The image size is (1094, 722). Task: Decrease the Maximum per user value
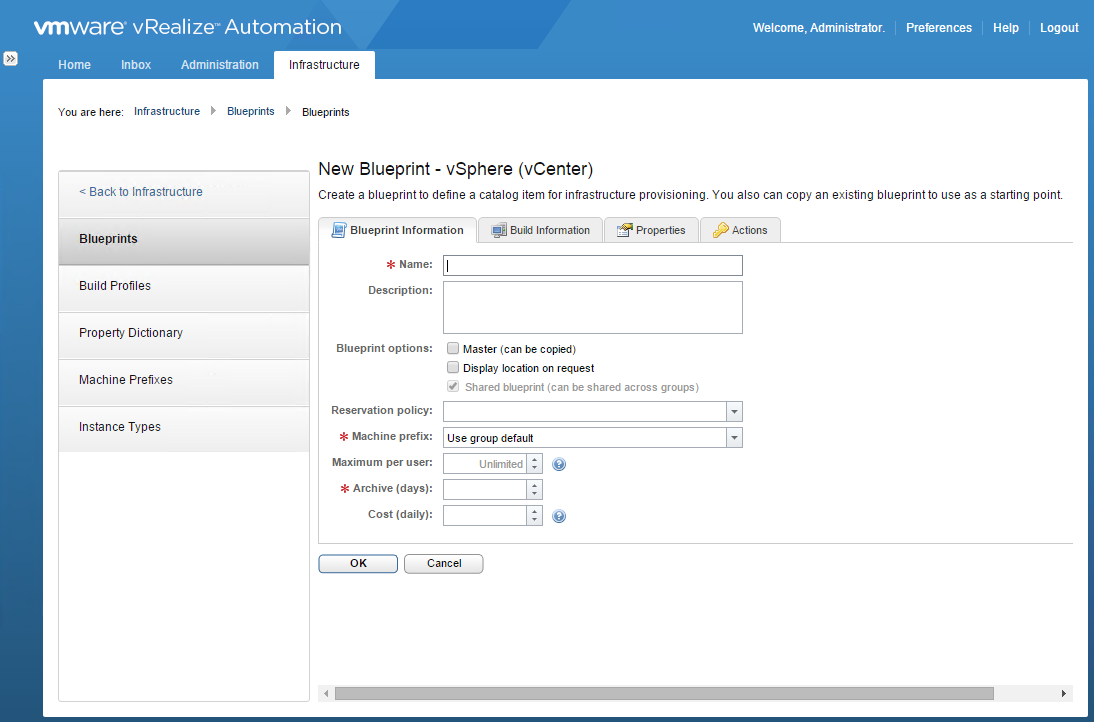pos(534,468)
